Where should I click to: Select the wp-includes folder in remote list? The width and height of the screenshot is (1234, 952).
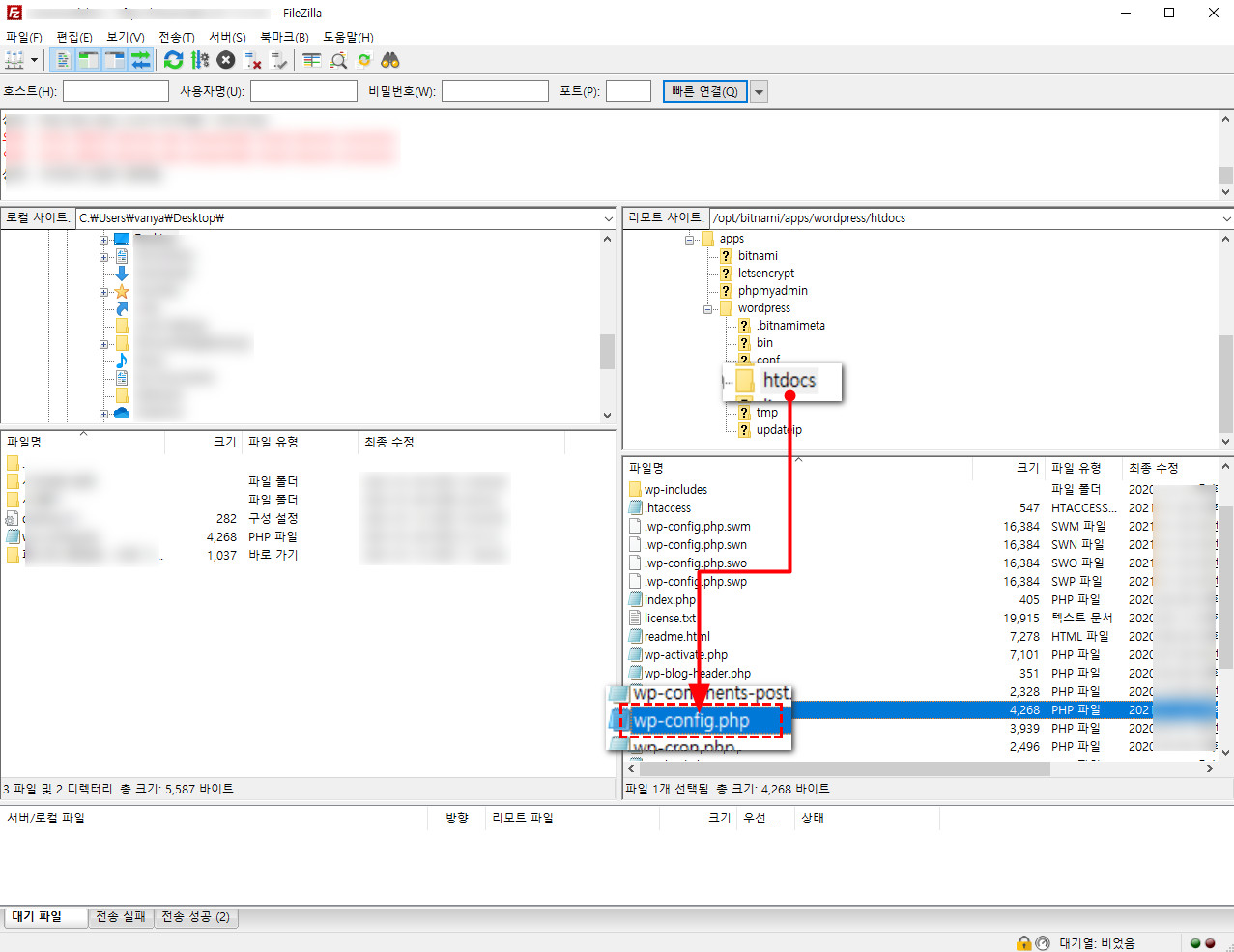point(675,490)
